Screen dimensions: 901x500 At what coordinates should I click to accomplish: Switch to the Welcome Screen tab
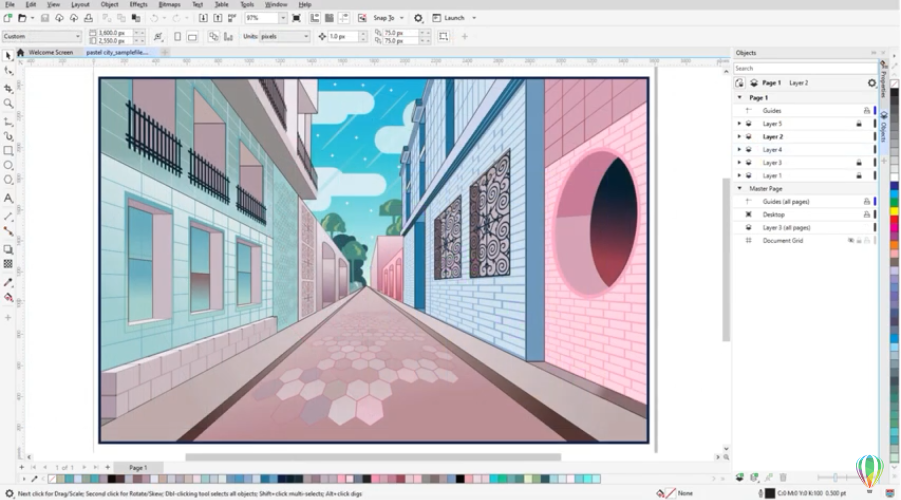(x=51, y=52)
